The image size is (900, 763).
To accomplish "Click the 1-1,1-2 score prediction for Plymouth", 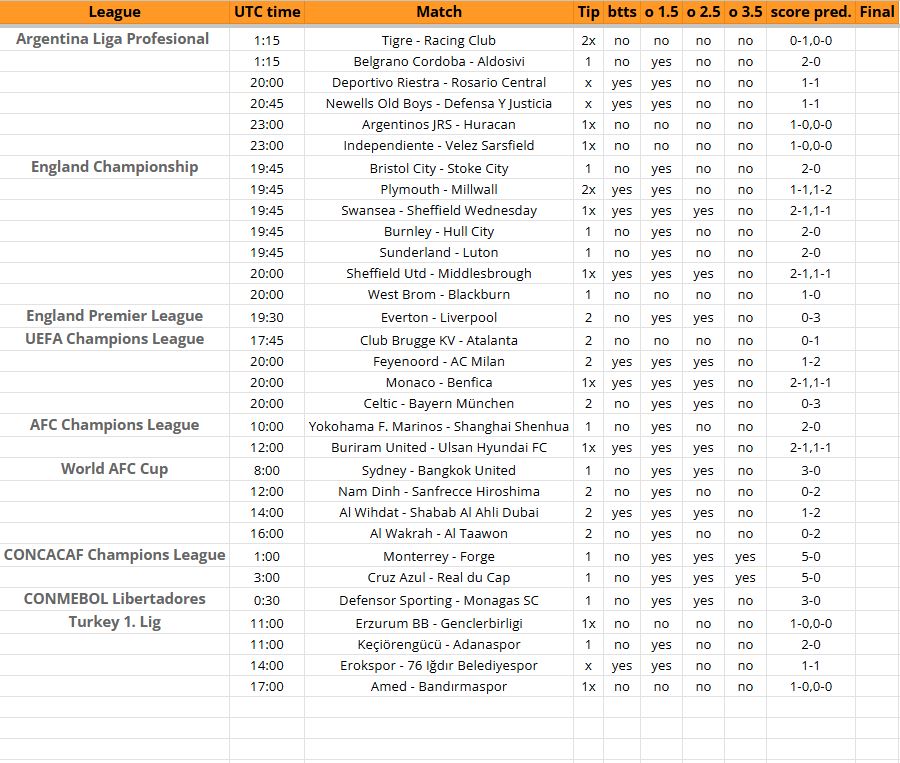I will [x=810, y=189].
